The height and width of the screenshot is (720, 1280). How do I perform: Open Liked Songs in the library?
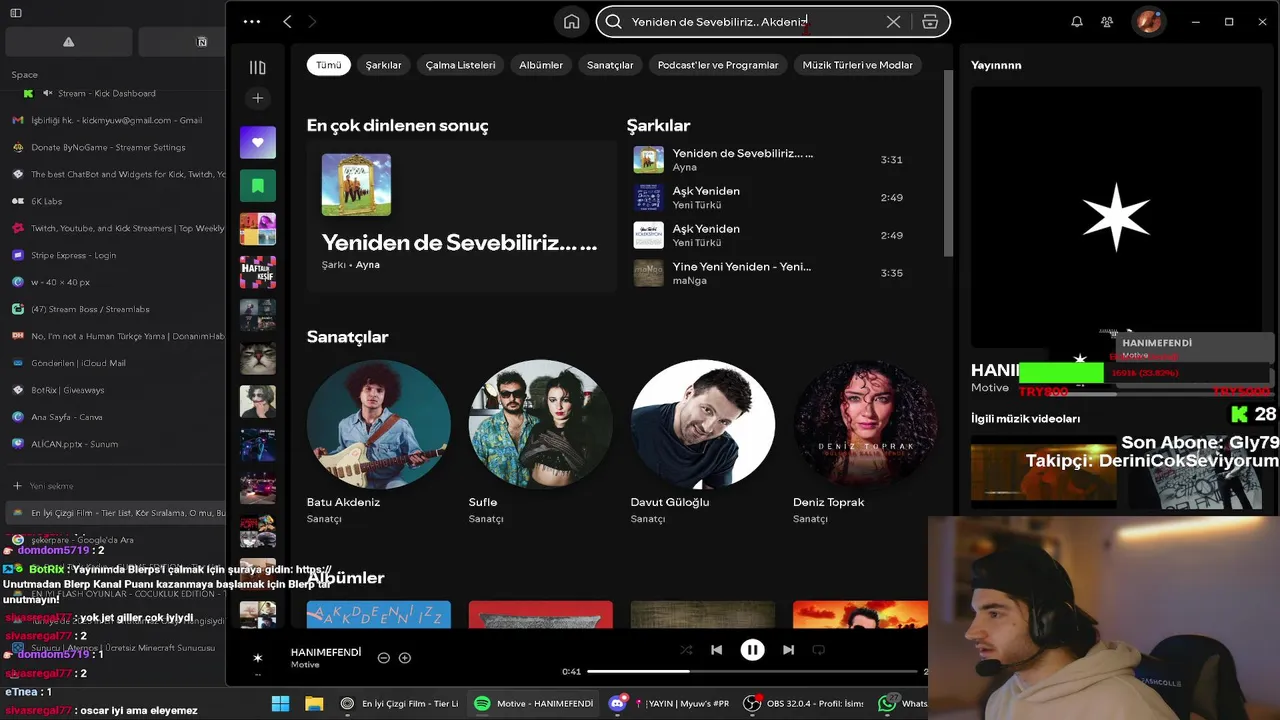257,142
